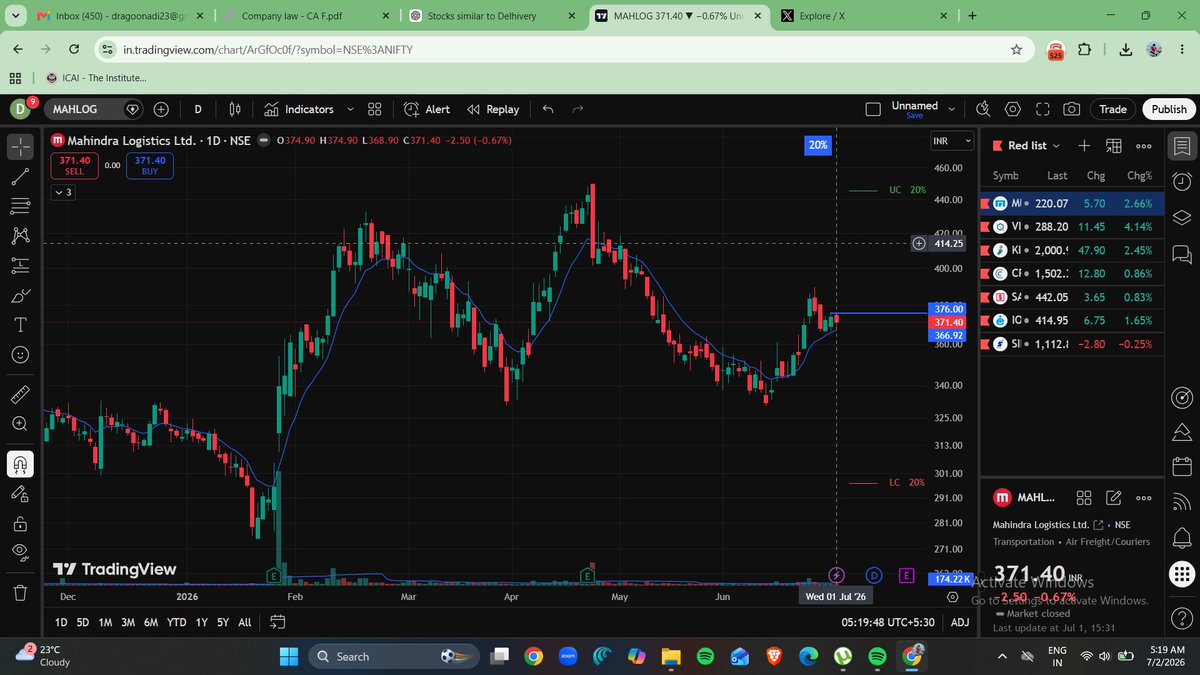Viewport: 1200px width, 675px height.
Task: Click the blue 371.40 BUY button
Action: click(150, 165)
